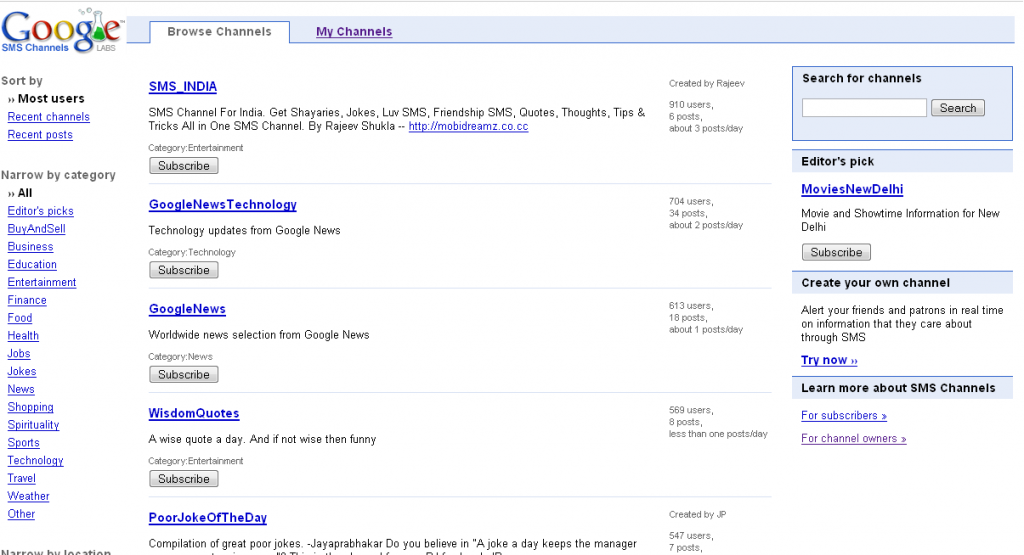The height and width of the screenshot is (555, 1024).
Task: Sort by Recent channels
Action: pyautogui.click(x=48, y=117)
